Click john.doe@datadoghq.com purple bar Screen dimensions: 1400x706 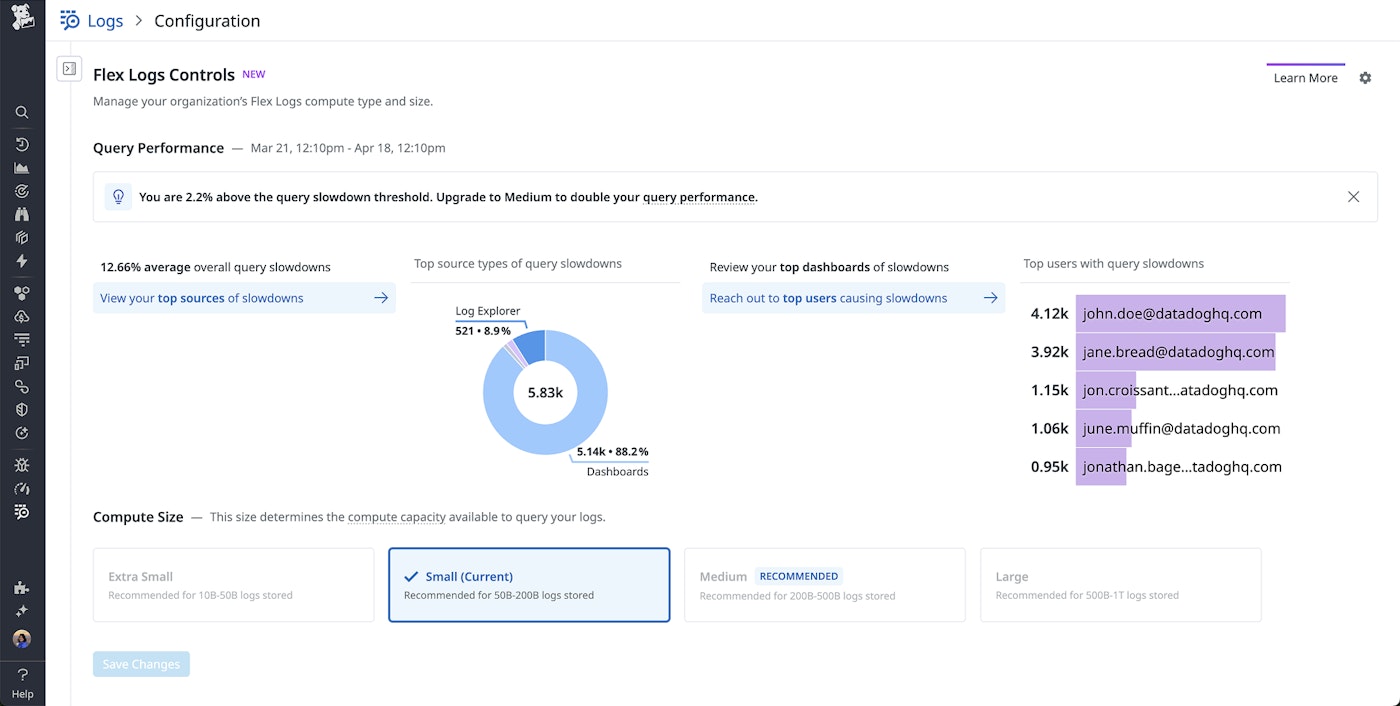(1180, 314)
